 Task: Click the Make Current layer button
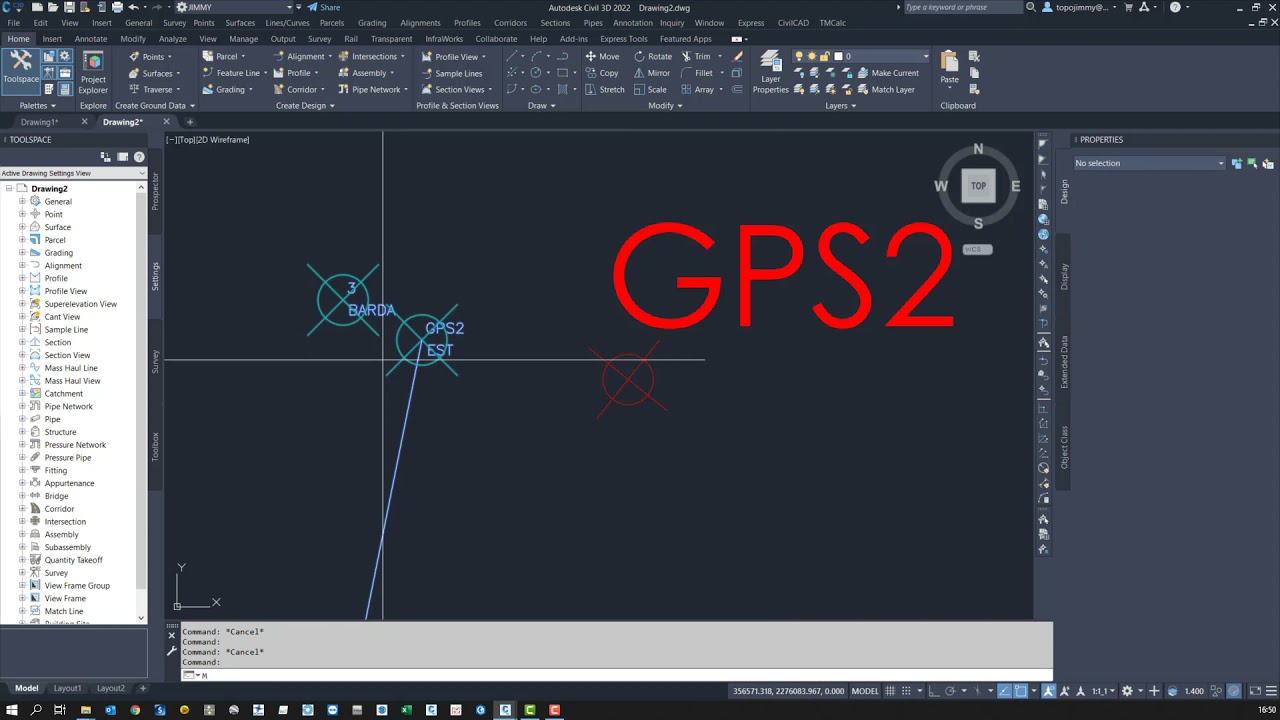coord(887,73)
